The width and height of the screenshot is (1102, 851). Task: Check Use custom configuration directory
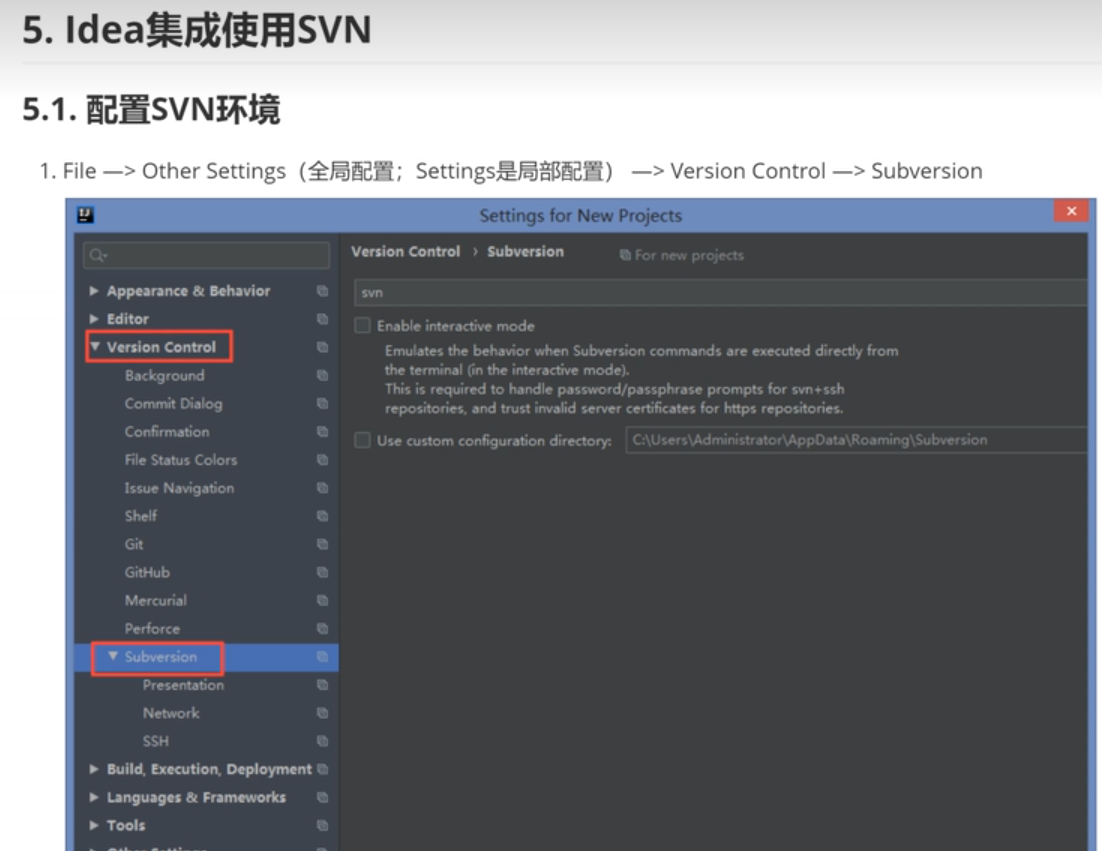tap(363, 441)
